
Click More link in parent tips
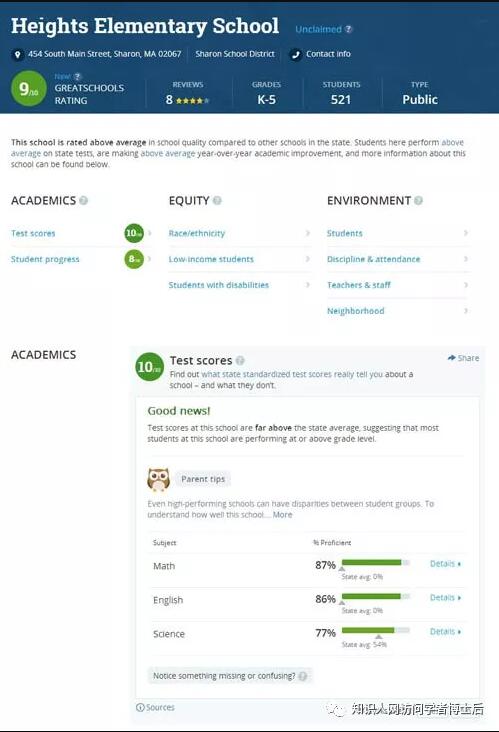click(282, 515)
